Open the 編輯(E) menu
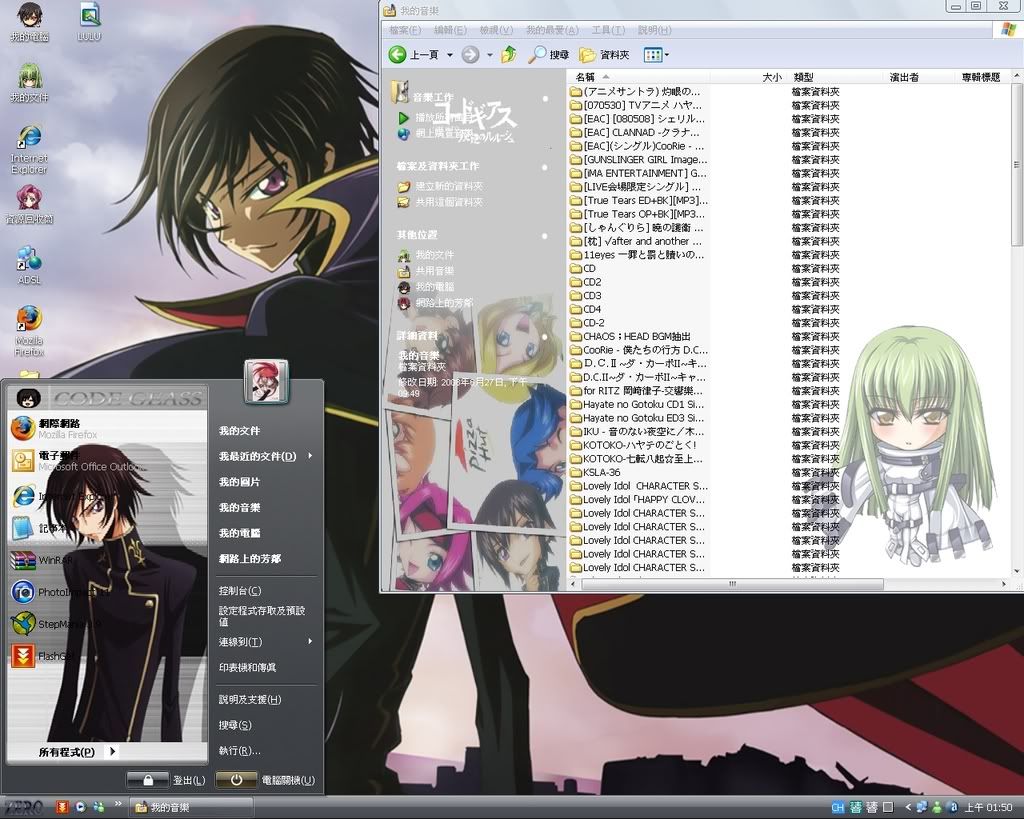This screenshot has width=1024, height=819. click(450, 30)
